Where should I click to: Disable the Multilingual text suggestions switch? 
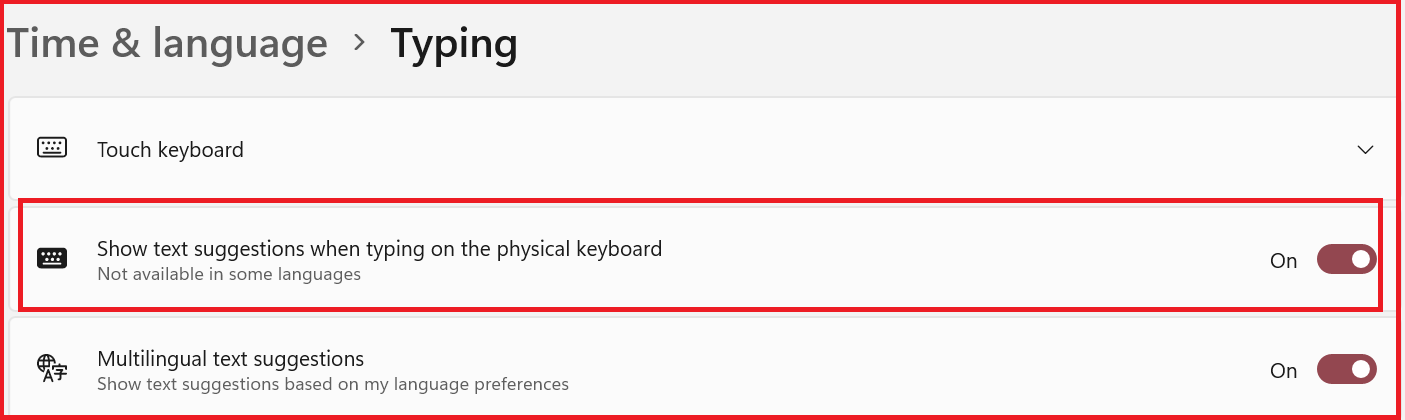point(1346,370)
